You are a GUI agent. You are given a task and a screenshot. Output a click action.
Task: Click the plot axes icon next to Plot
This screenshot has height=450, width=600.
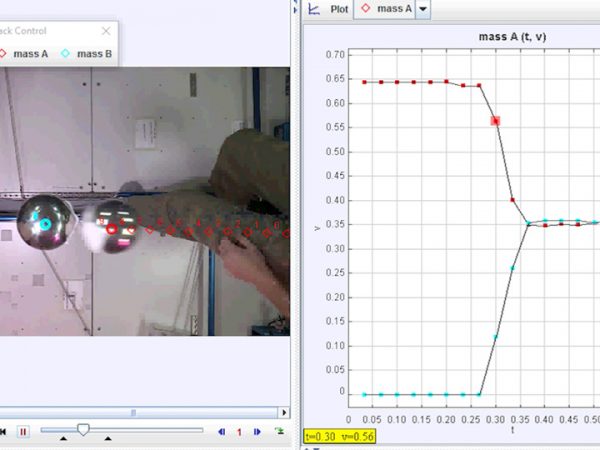[x=314, y=9]
